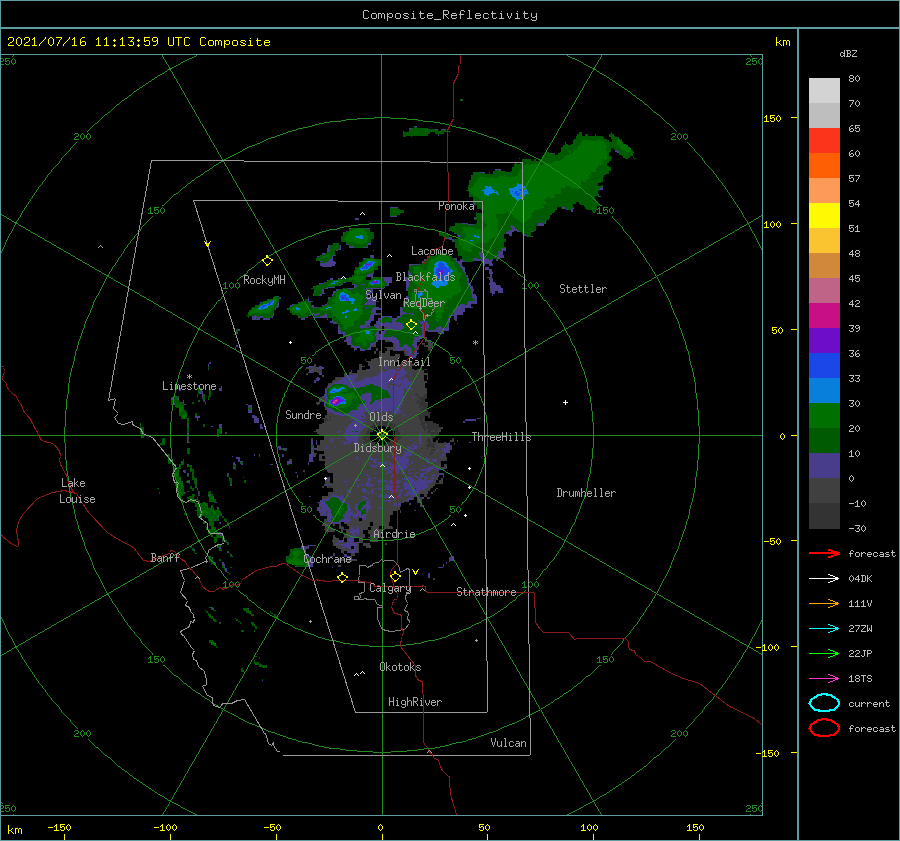Click the dBZ legend heading

tap(848, 53)
